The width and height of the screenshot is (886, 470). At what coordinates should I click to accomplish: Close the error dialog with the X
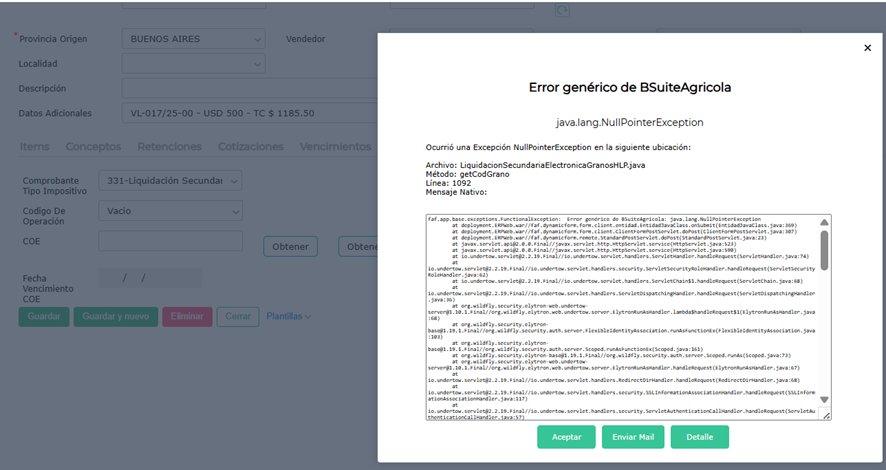(867, 48)
